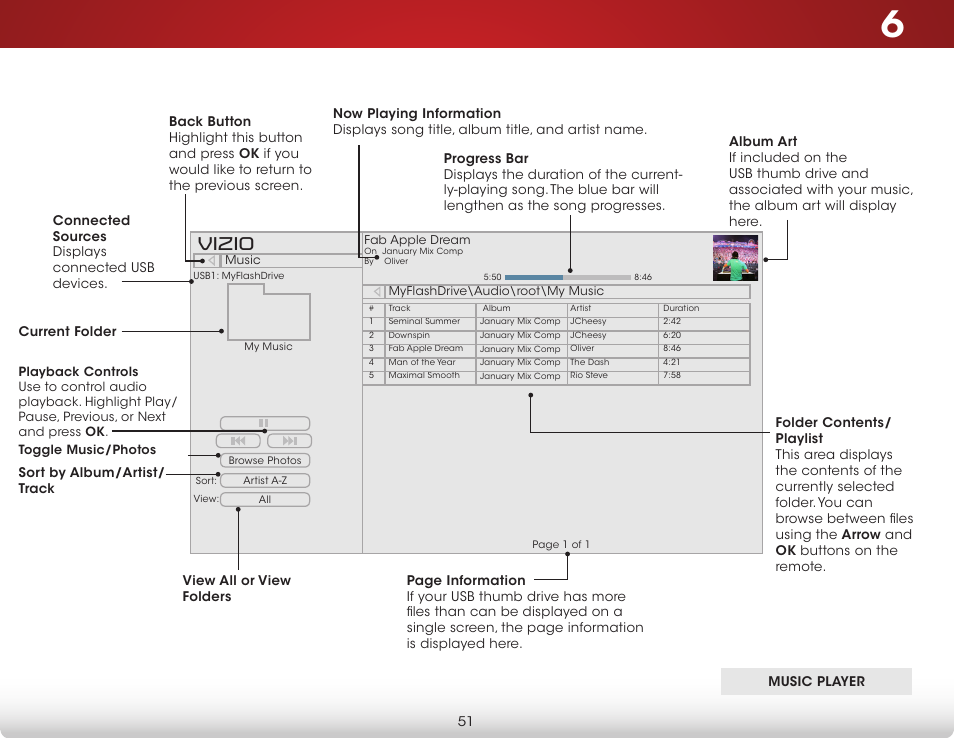Click JCheesy in the Seminal Summer row
This screenshot has width=954, height=738.
pyautogui.click(x=588, y=321)
